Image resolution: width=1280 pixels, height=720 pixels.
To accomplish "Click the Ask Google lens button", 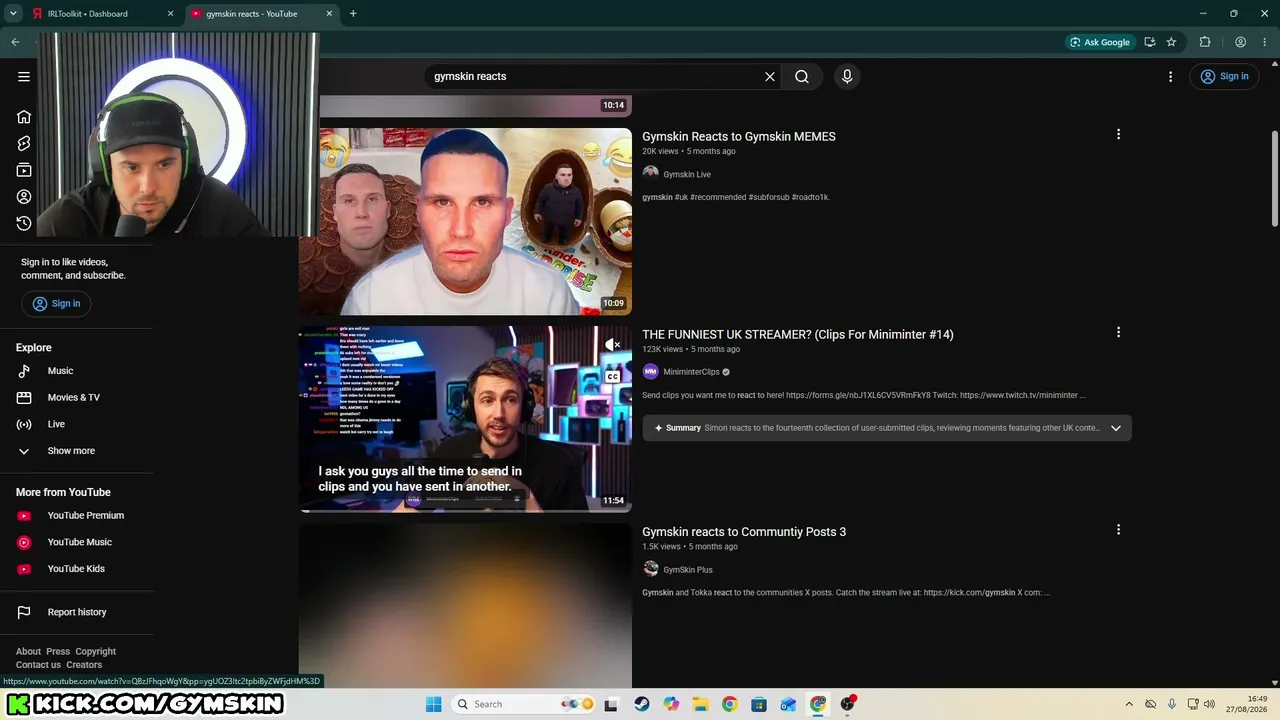I will point(1100,42).
